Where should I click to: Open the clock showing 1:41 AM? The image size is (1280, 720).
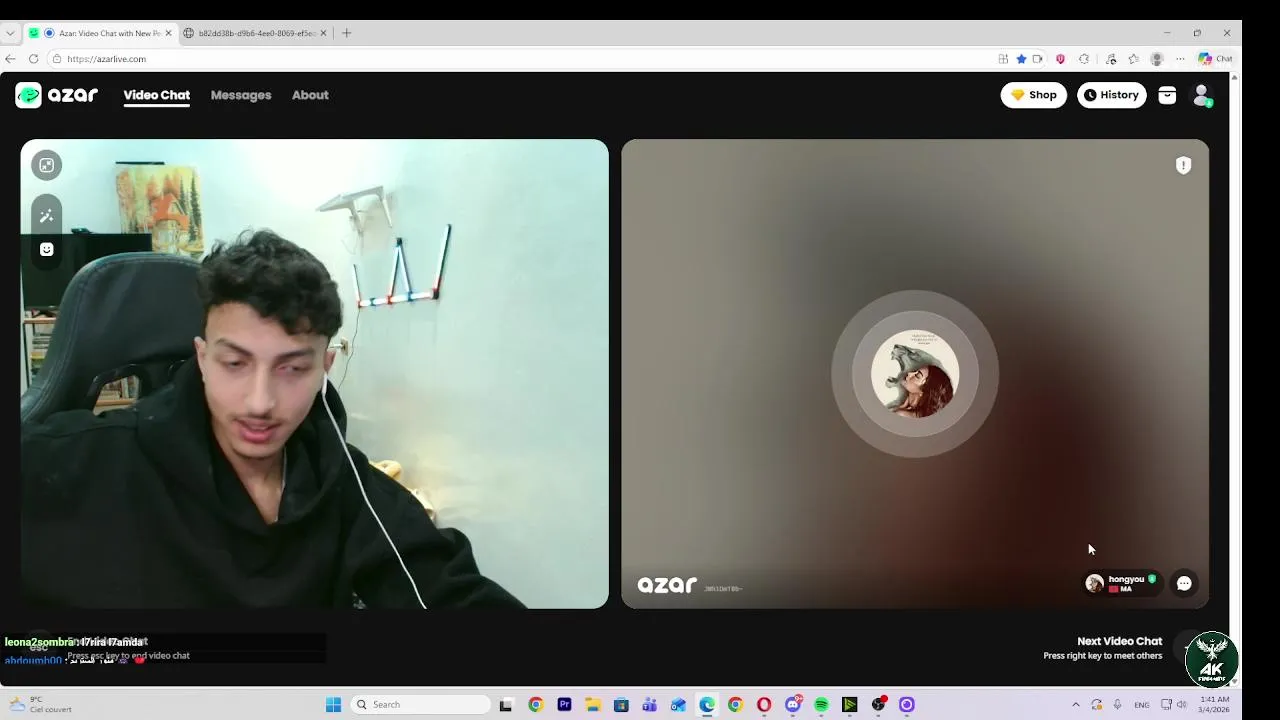tap(1214, 705)
